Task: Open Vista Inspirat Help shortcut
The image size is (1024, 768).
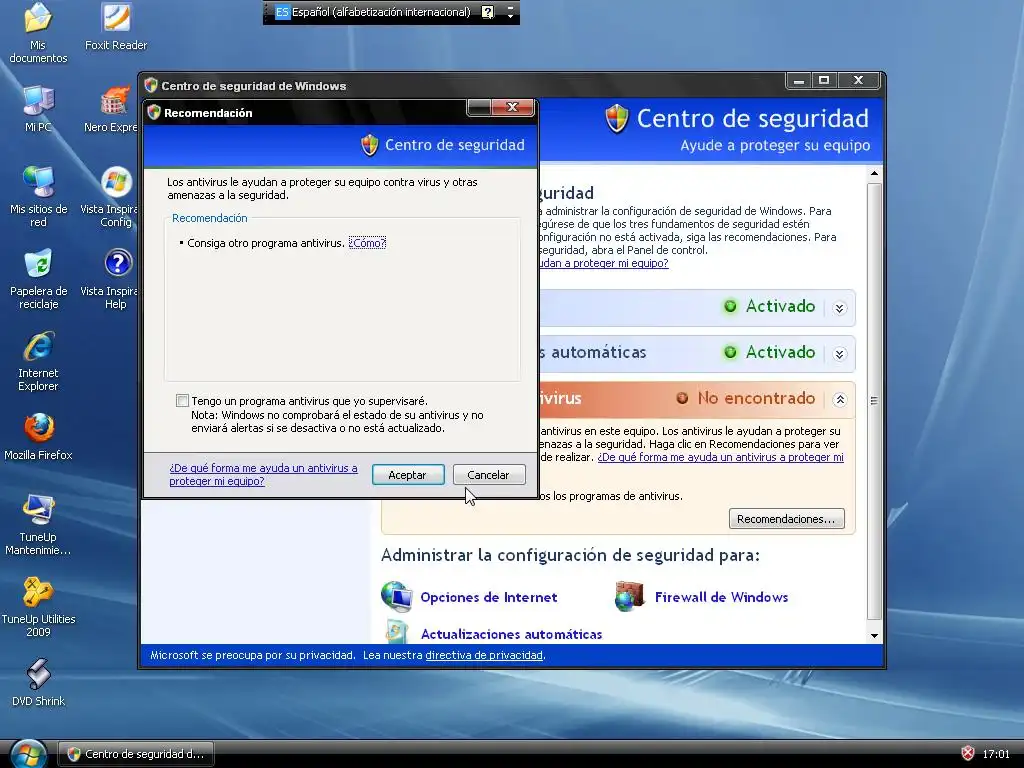Action: 111,279
